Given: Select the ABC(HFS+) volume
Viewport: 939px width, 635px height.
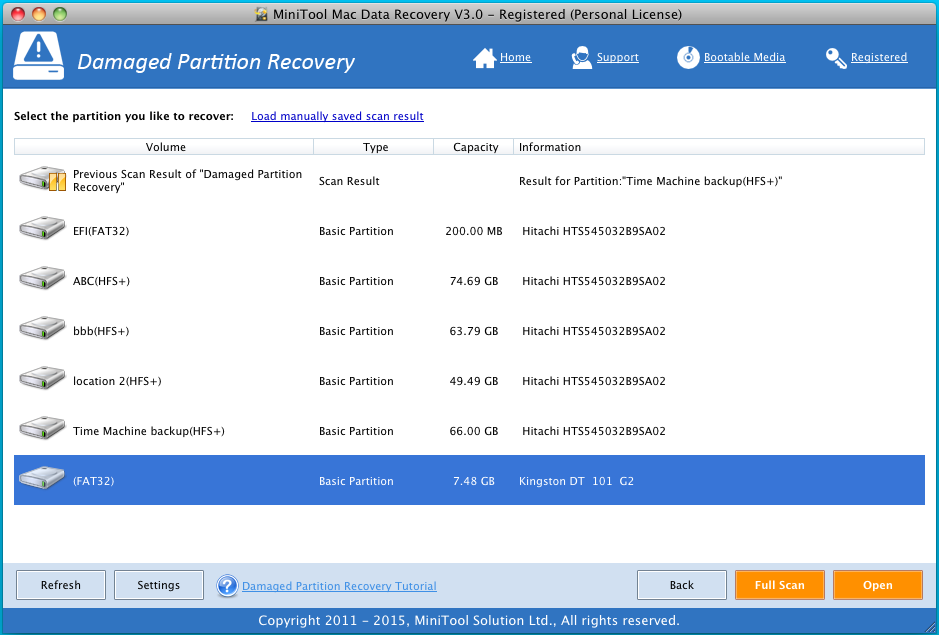Looking at the screenshot, I should pyautogui.click(x=101, y=281).
